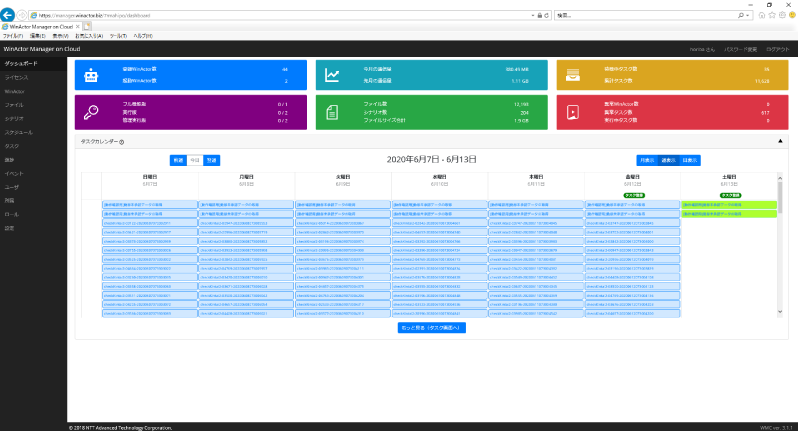Click the line chart icon on the teal card
Viewport: 798px width, 431px height.
332,75
